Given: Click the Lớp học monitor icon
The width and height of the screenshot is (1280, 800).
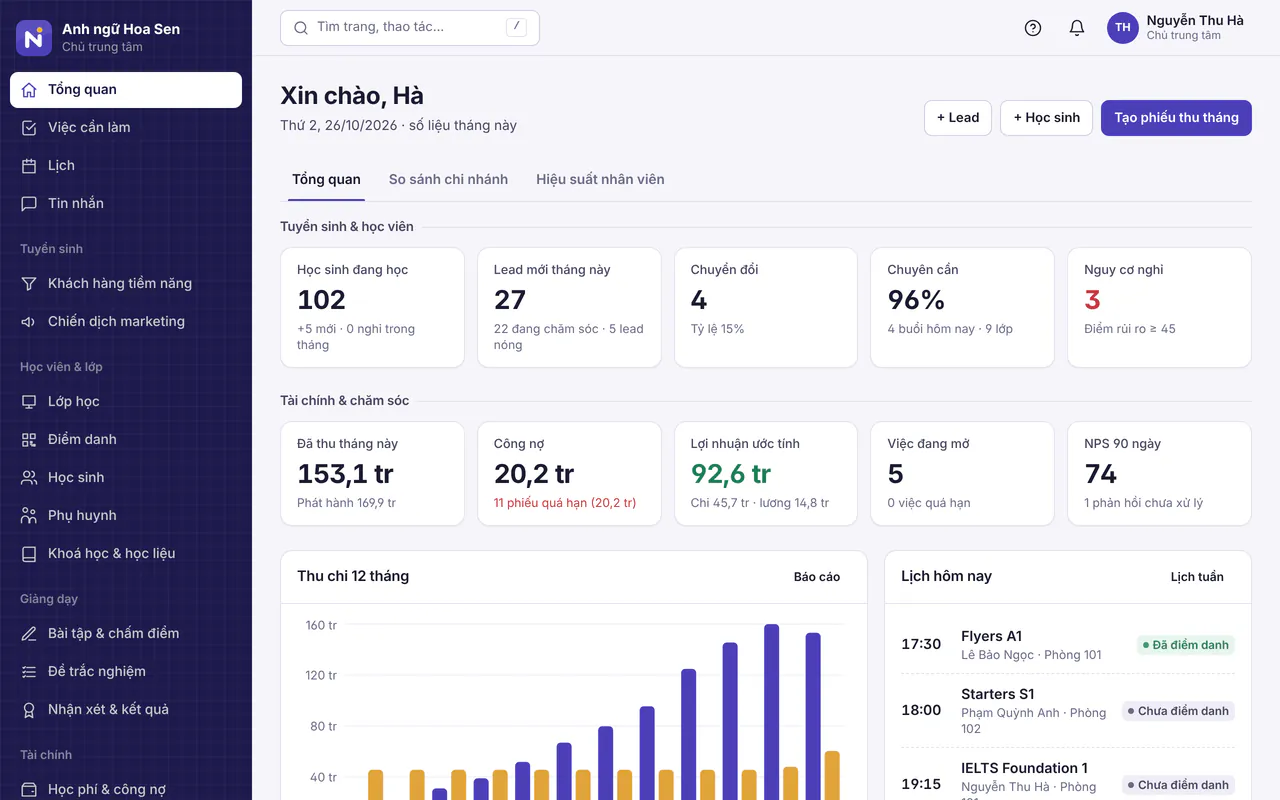Looking at the screenshot, I should point(29,402).
